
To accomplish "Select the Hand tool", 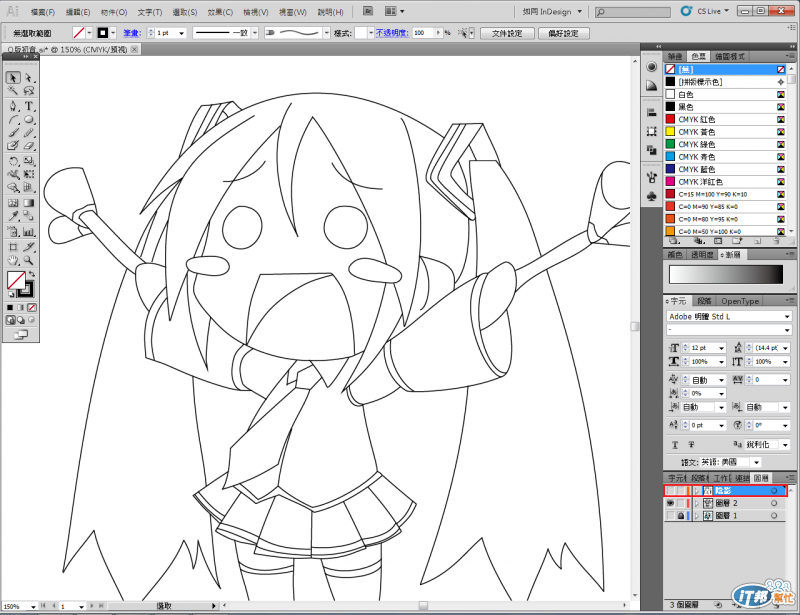I will click(13, 261).
